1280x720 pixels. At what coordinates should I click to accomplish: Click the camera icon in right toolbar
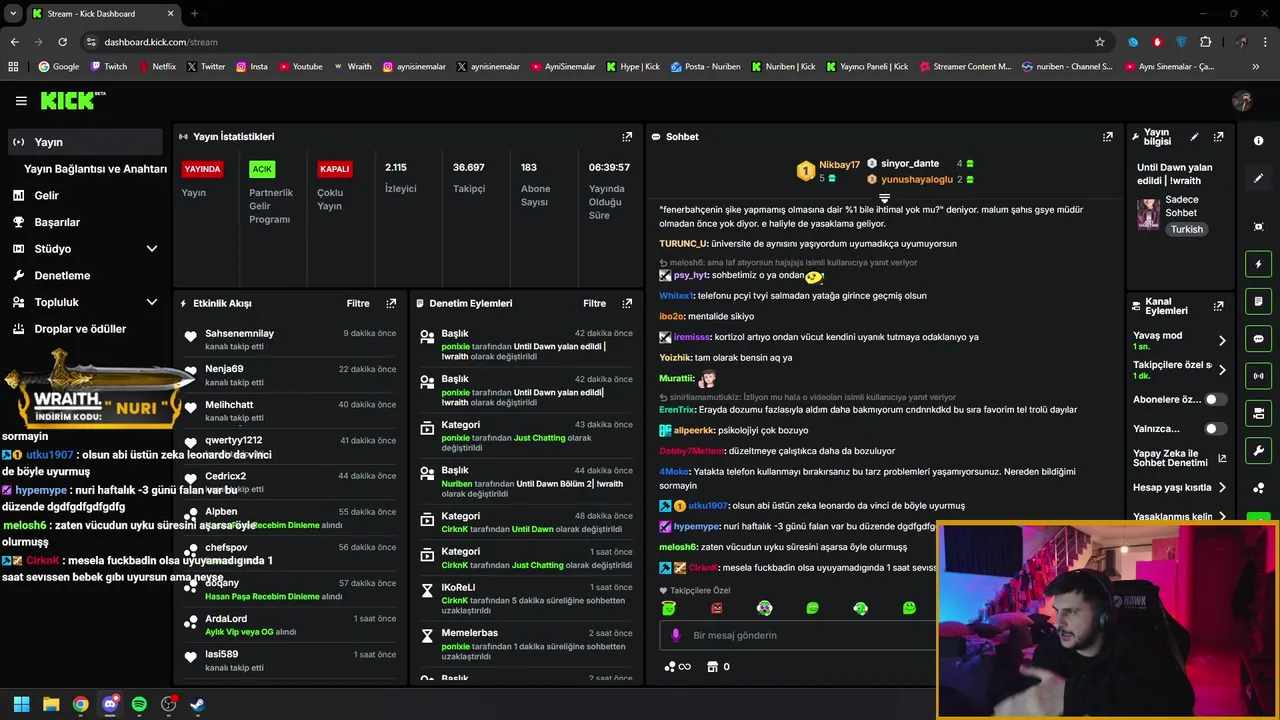pos(1258,413)
